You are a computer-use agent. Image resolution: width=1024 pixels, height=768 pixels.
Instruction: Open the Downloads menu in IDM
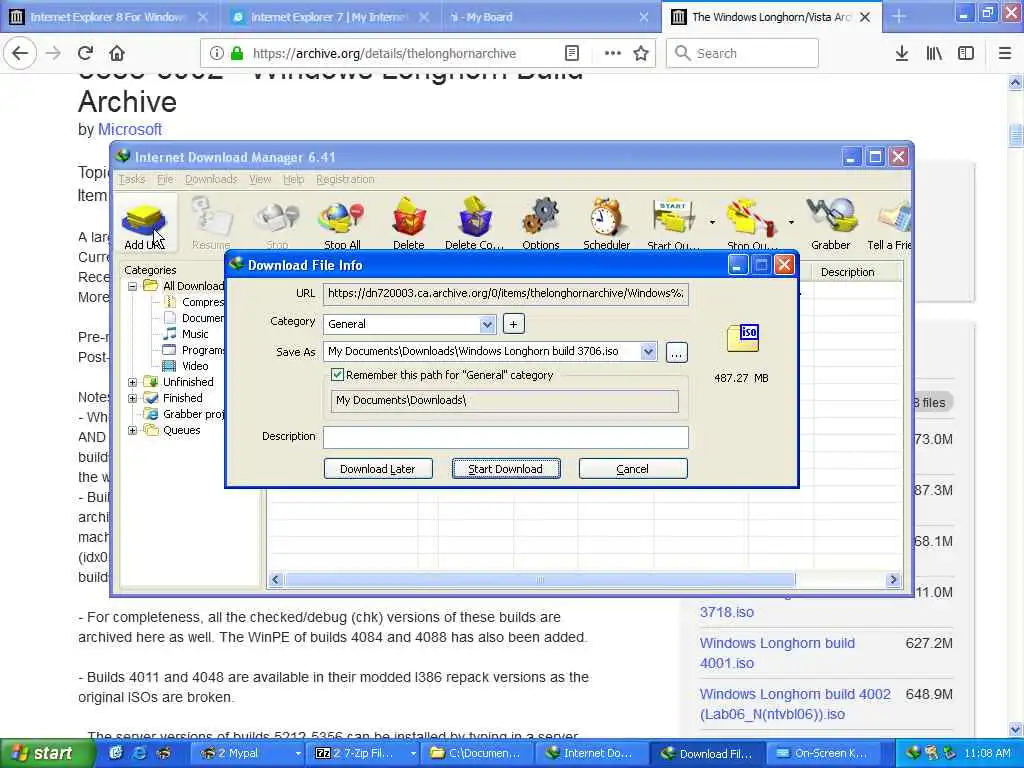pos(211,179)
